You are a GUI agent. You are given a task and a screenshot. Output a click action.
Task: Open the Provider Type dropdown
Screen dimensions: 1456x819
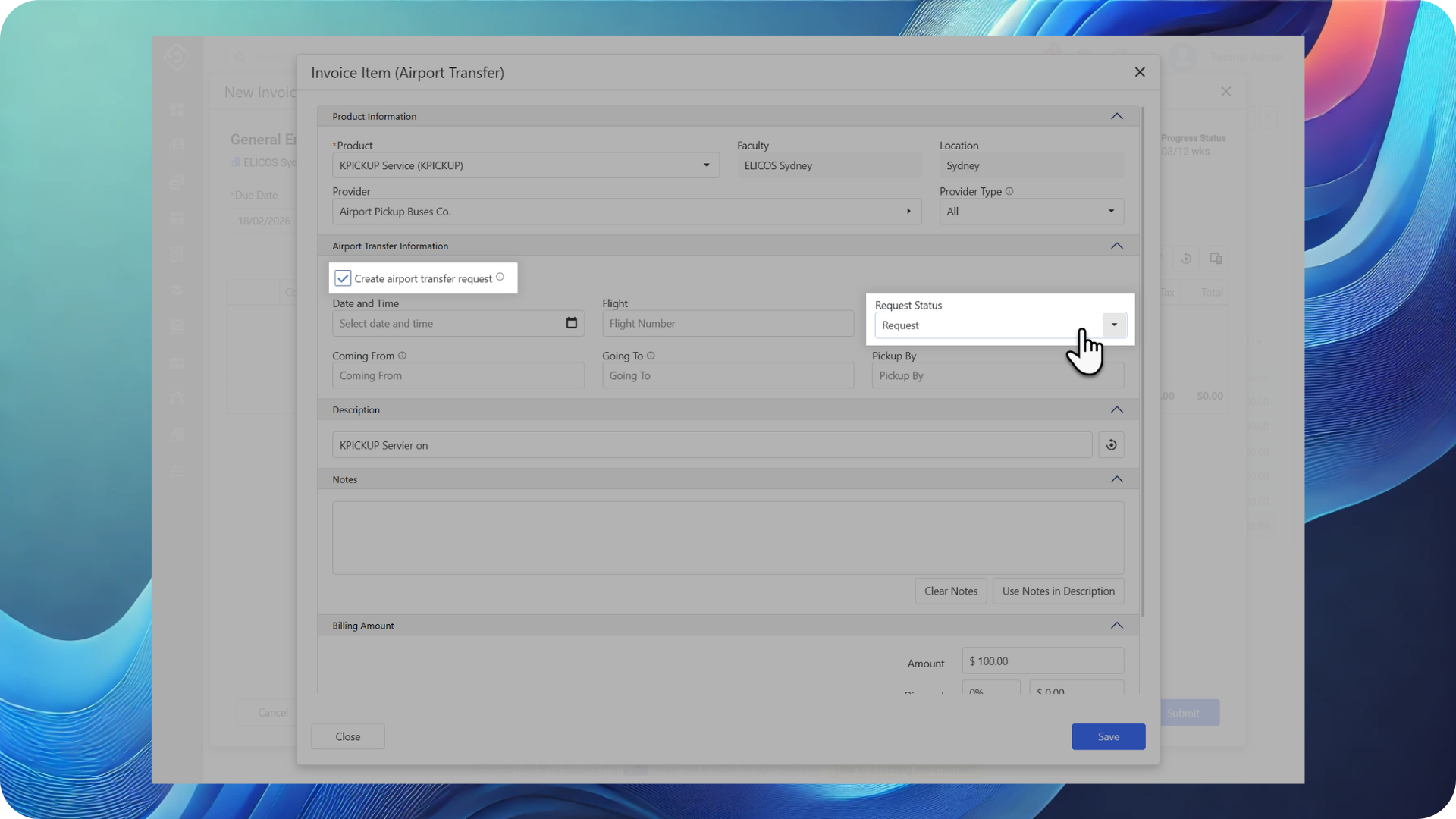click(1111, 212)
